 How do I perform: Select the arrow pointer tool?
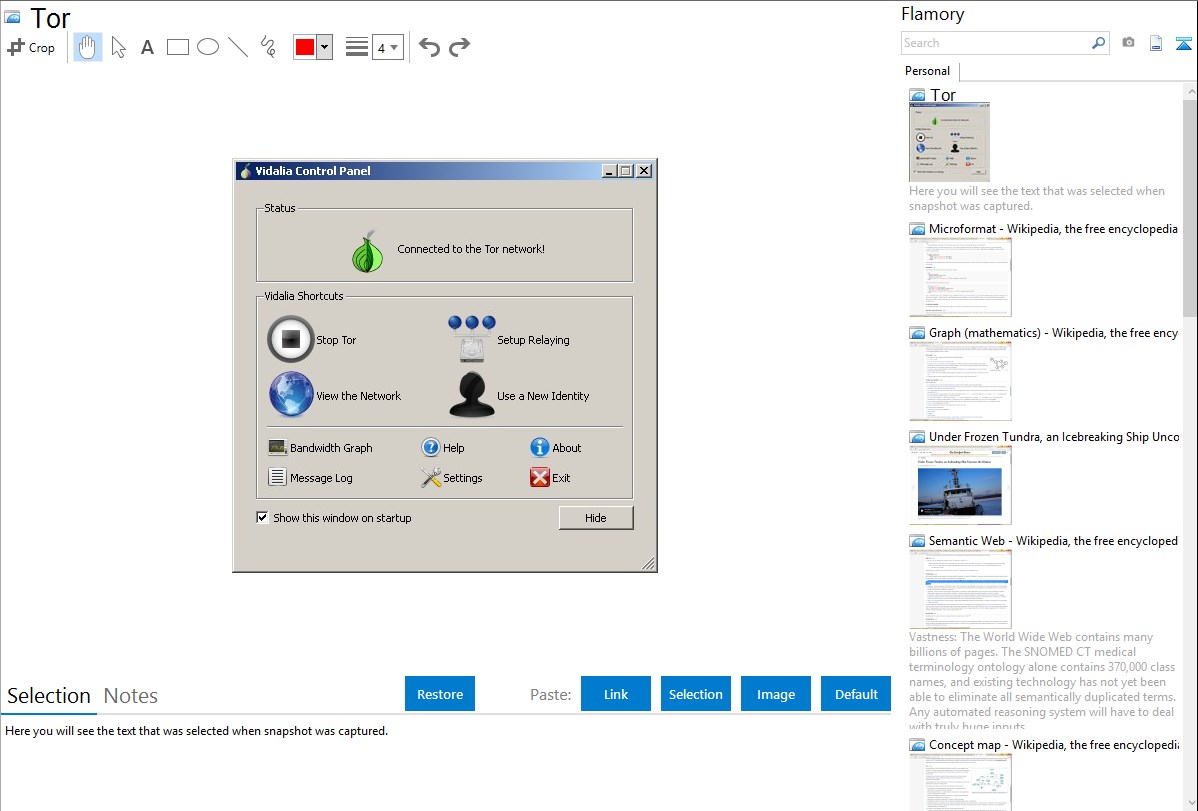pos(118,47)
